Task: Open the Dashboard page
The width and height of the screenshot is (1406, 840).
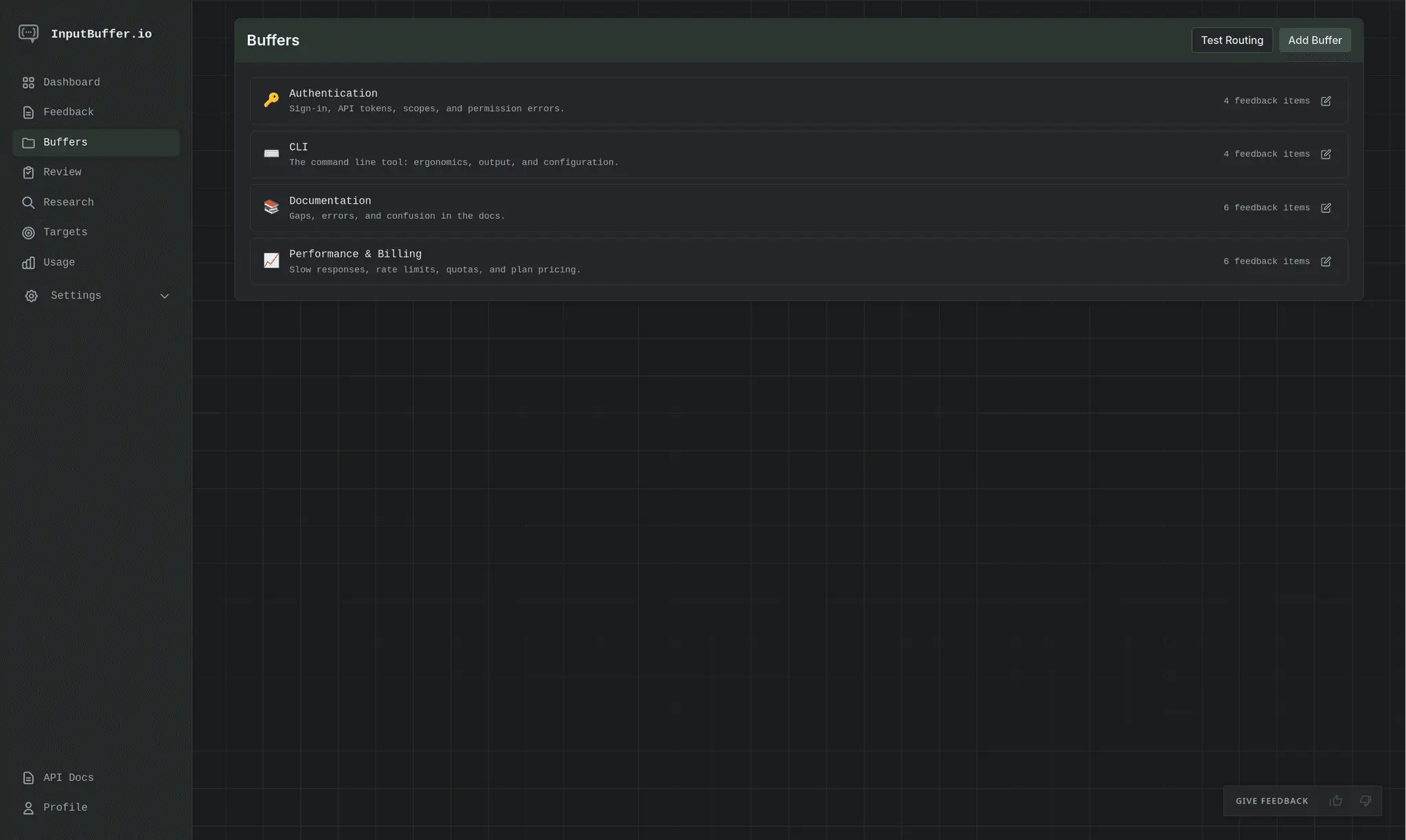Action: pyautogui.click(x=96, y=82)
